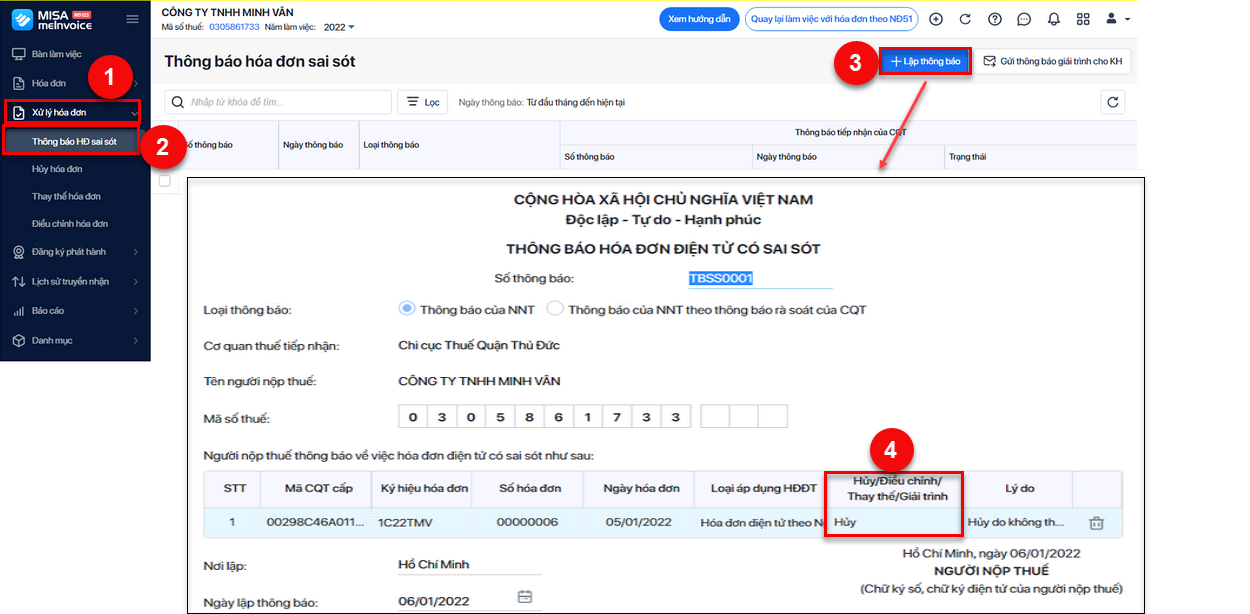
Task: Click the Lập thông báo button
Action: pos(925,62)
